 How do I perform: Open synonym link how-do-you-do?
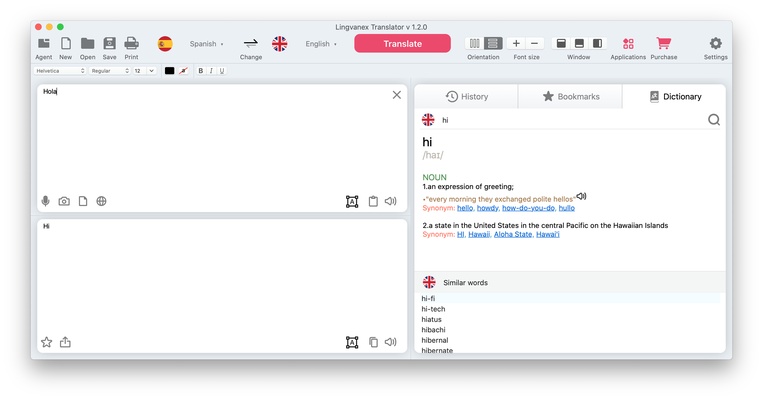pos(528,208)
